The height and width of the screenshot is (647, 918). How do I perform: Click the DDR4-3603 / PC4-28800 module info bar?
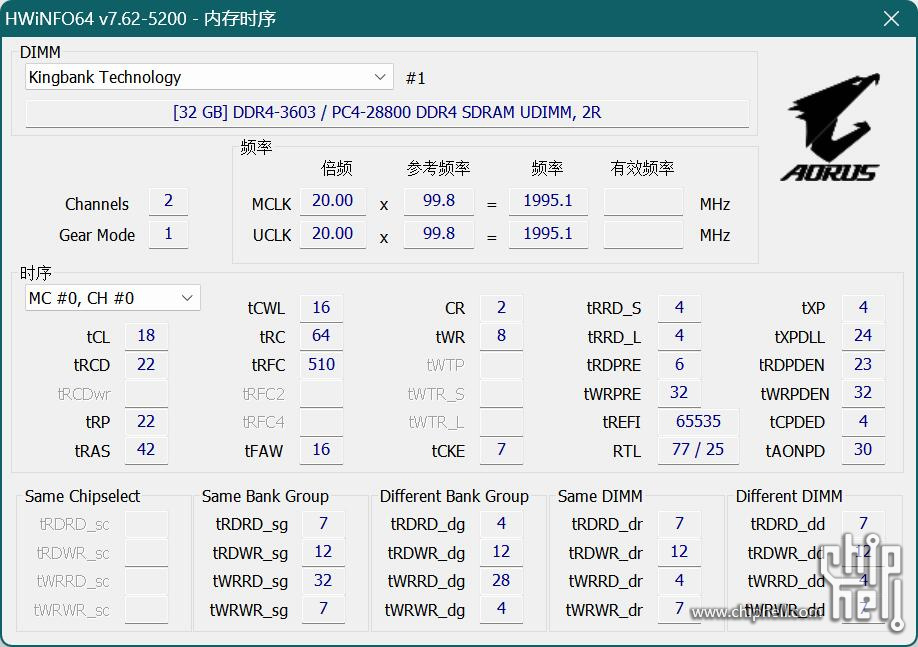tap(387, 112)
